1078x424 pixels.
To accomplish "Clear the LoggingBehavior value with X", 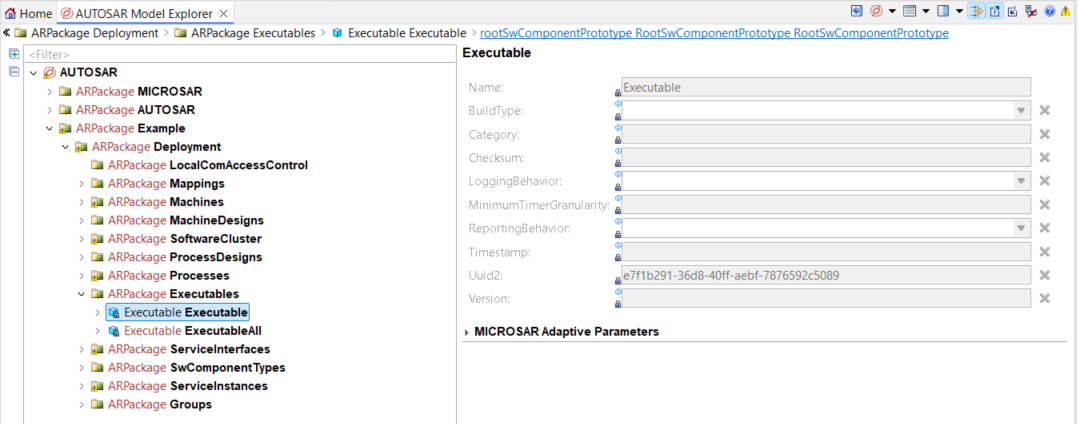I will (x=1045, y=181).
